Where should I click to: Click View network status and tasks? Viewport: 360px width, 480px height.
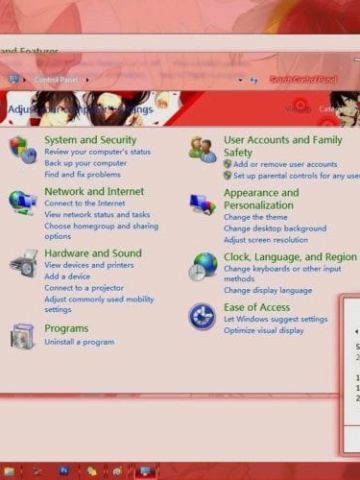[97, 214]
